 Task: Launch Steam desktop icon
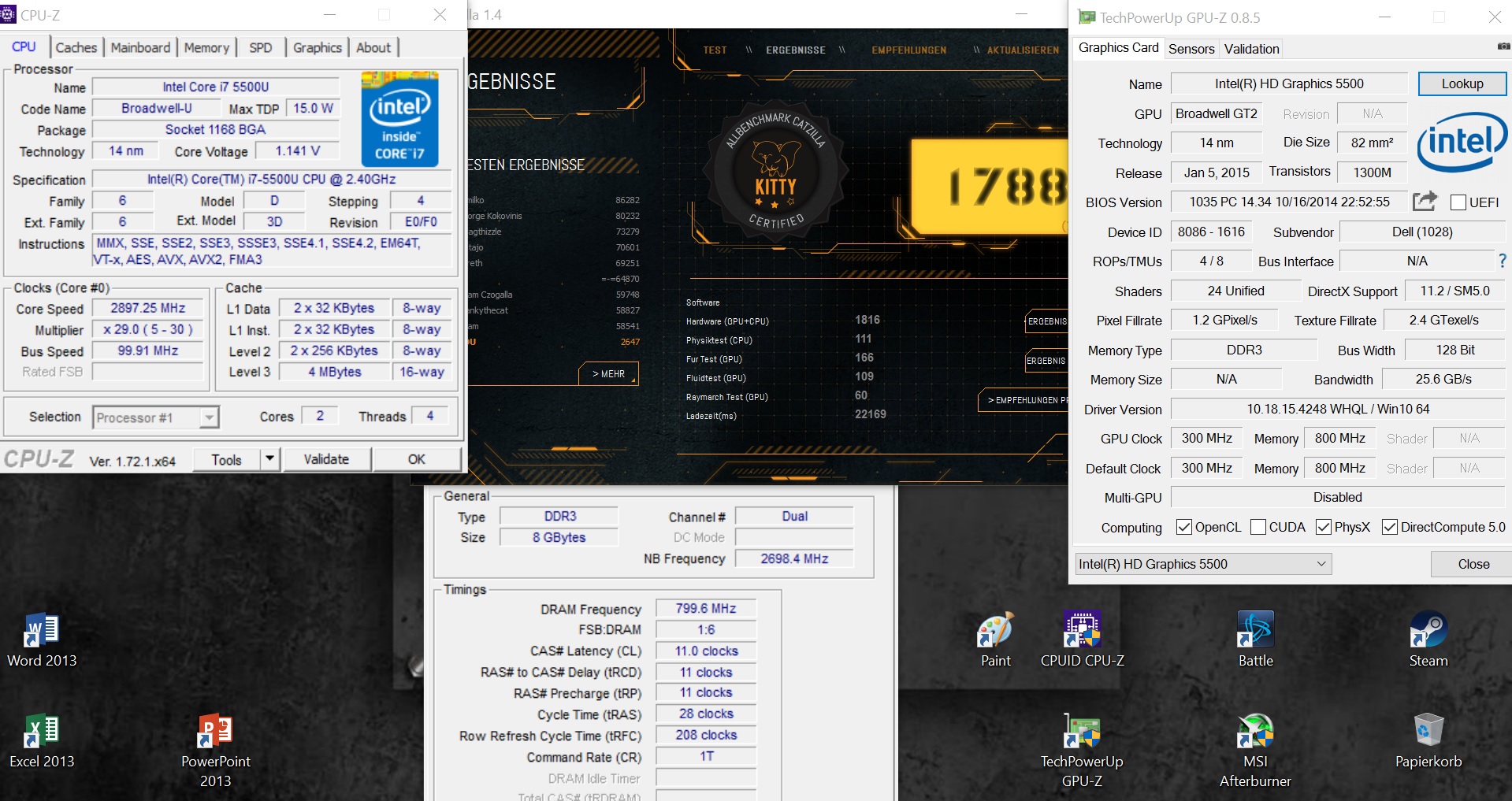coord(1428,640)
